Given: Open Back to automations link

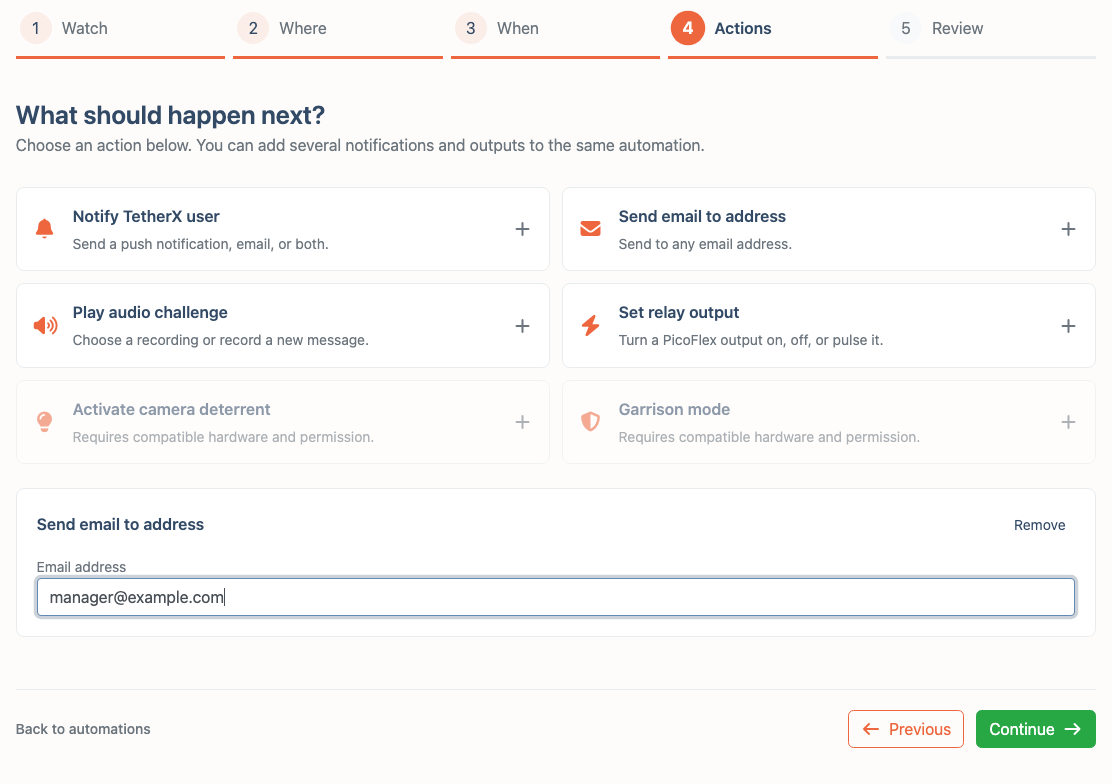Looking at the screenshot, I should (83, 729).
